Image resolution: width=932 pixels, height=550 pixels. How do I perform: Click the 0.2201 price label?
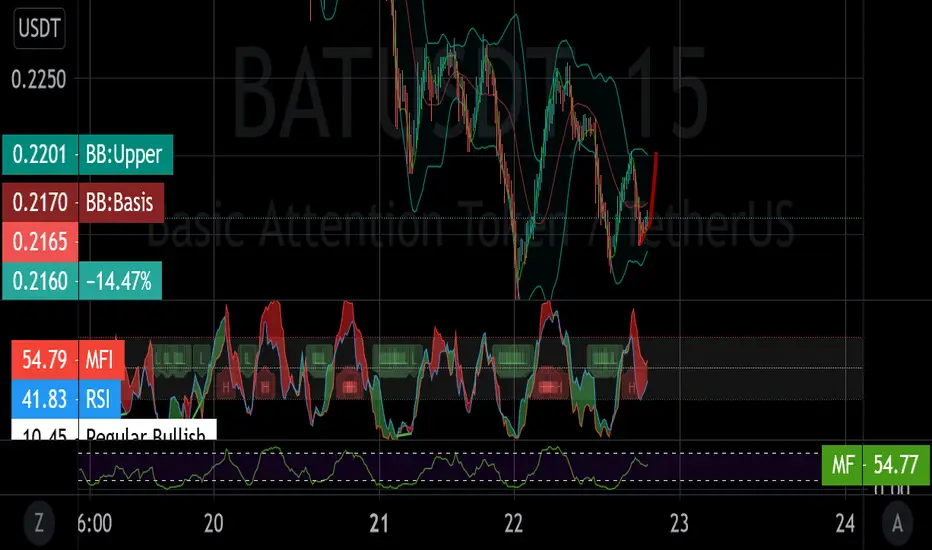point(40,155)
